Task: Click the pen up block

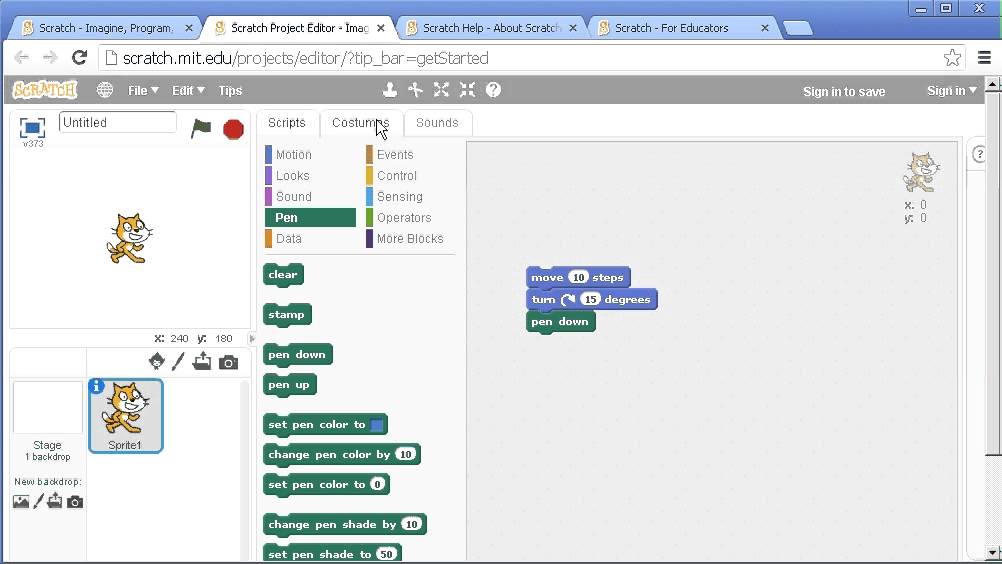Action: (x=289, y=385)
